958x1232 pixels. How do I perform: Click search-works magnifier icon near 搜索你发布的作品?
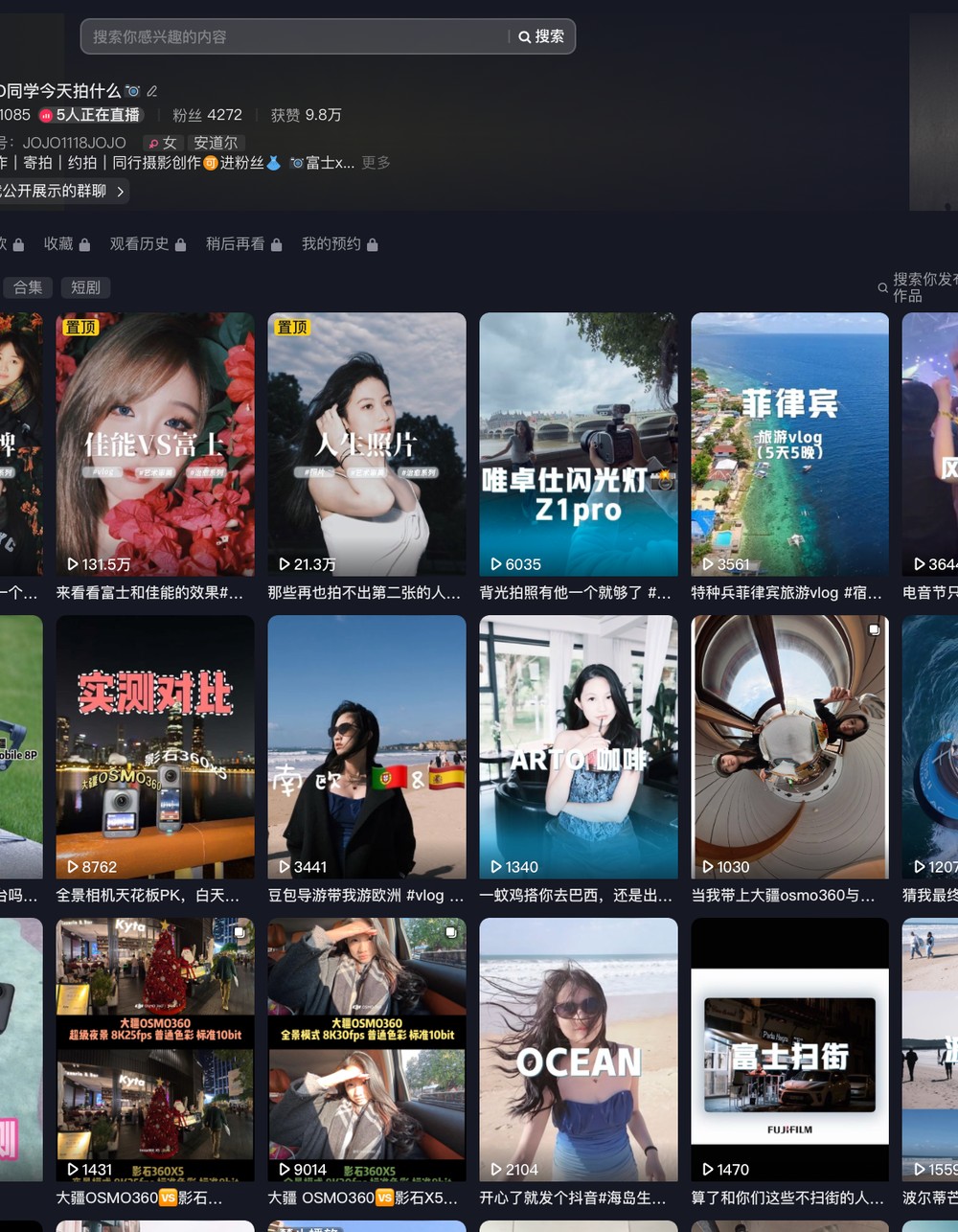click(882, 287)
